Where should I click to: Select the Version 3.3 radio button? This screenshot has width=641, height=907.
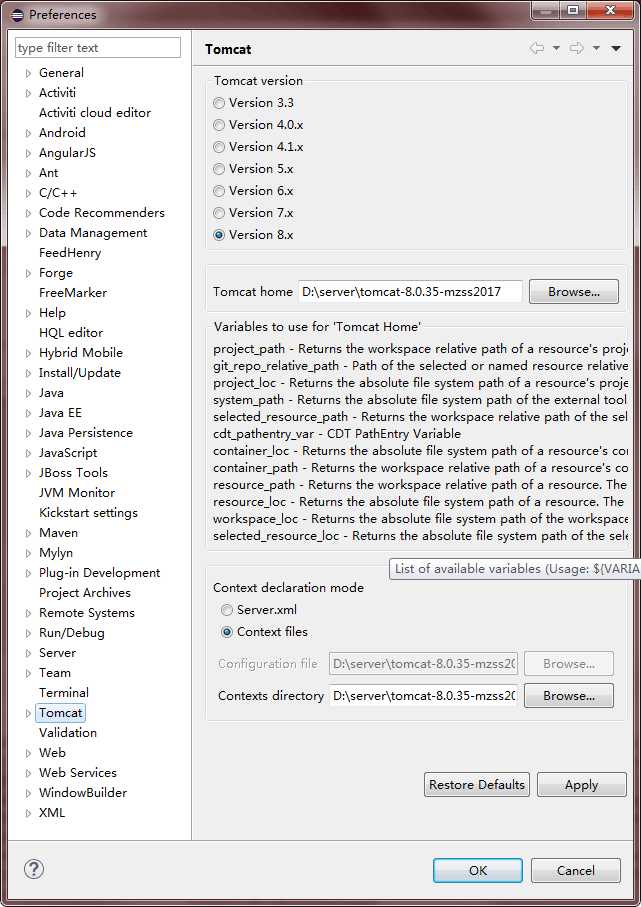tap(219, 103)
